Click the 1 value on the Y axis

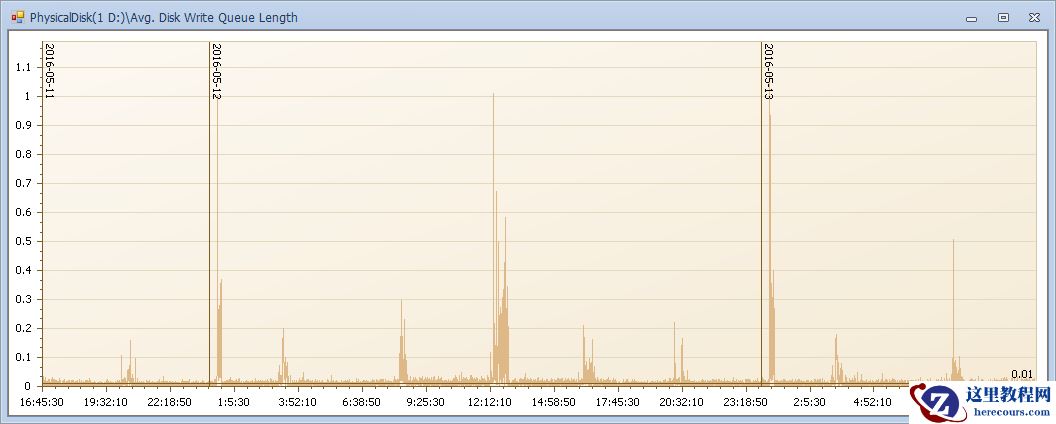(x=28, y=96)
